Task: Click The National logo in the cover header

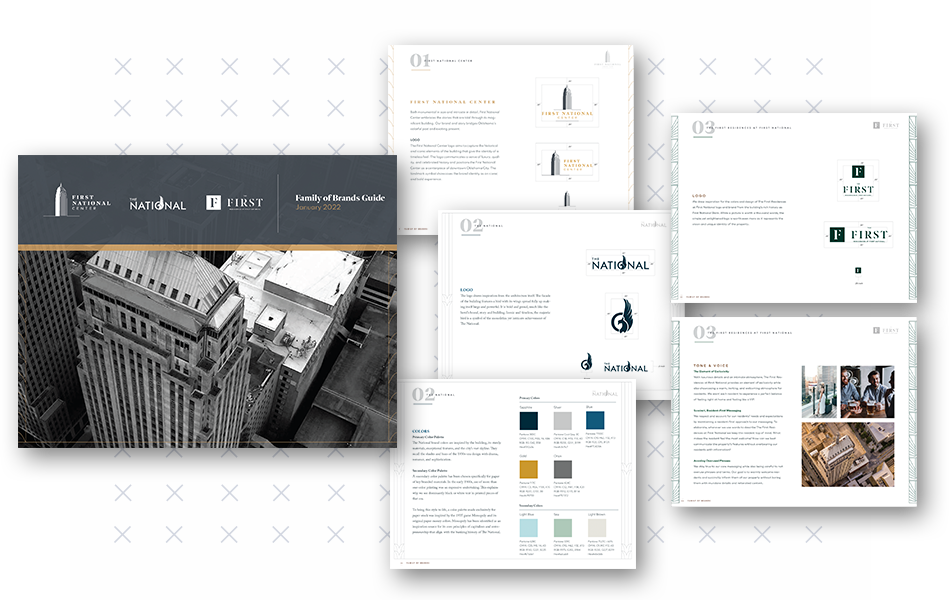Action: coord(158,202)
